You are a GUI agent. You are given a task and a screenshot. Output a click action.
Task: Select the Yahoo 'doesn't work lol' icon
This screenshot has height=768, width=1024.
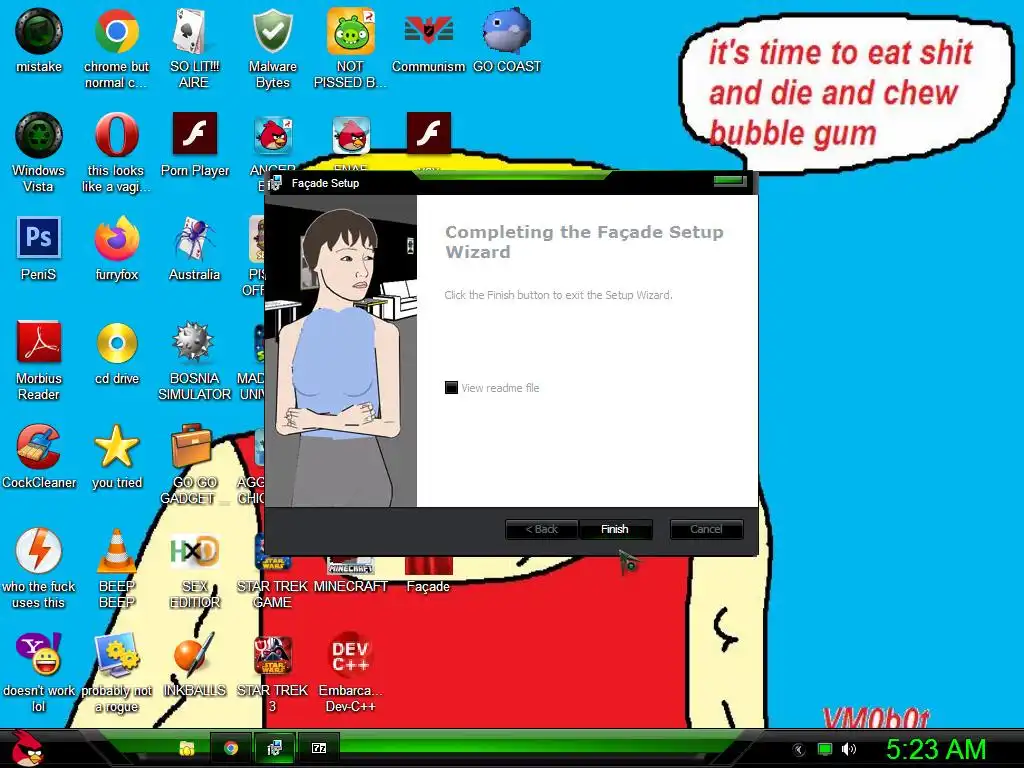[39, 673]
